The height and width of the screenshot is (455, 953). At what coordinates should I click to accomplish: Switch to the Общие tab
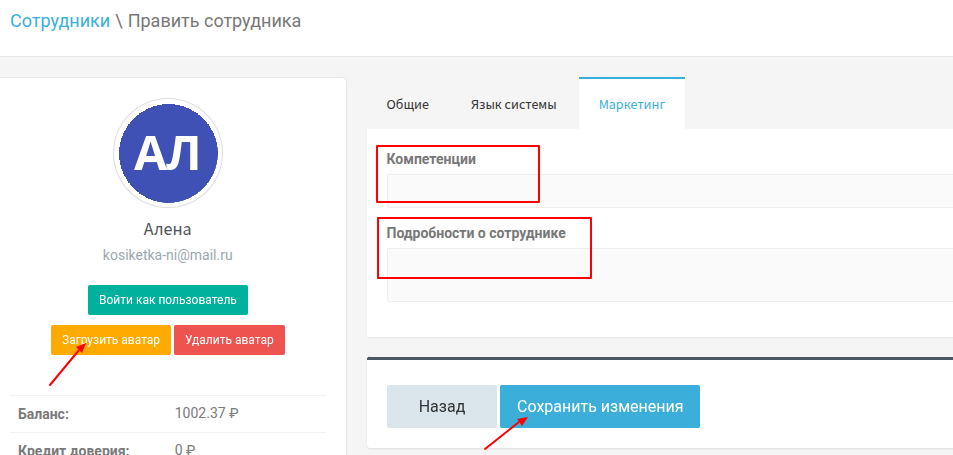(407, 104)
